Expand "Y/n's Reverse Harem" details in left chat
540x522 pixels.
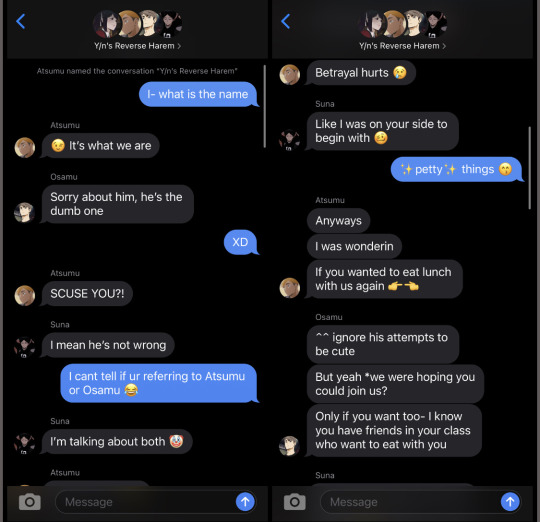[137, 46]
